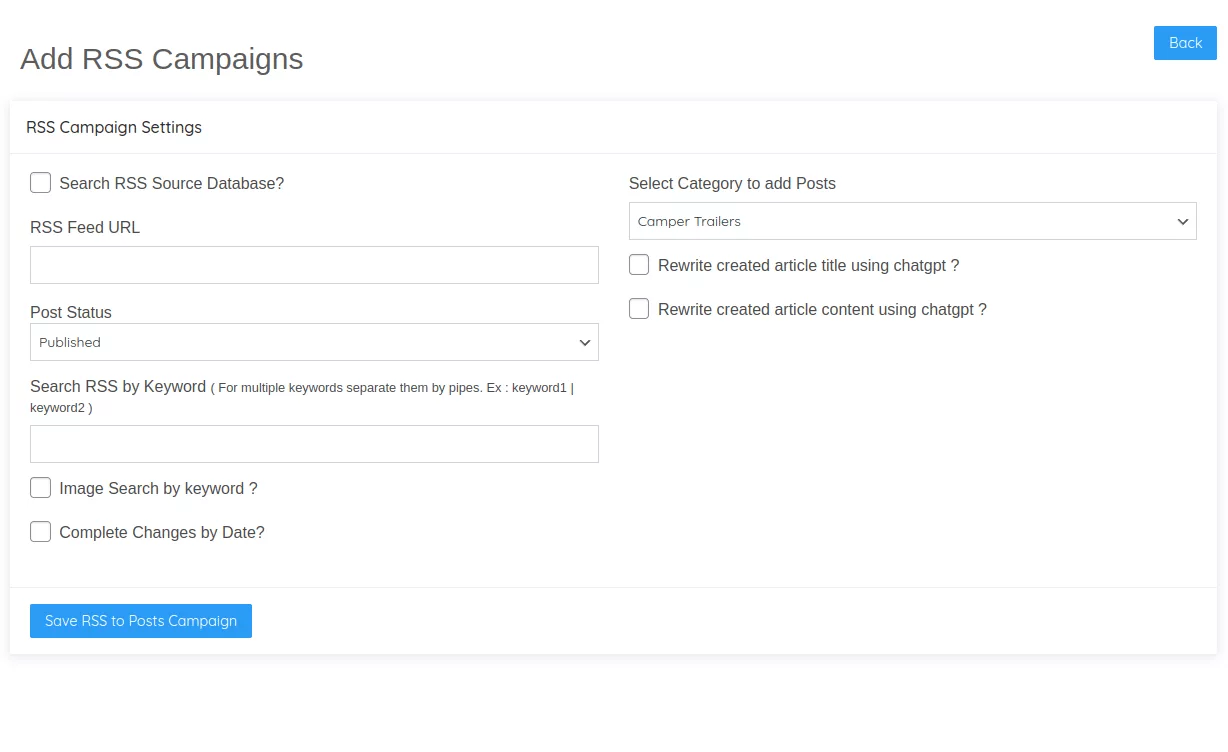Toggle Complete Changes by Date checkbox
Image resolution: width=1228 pixels, height=752 pixels.
coord(40,532)
